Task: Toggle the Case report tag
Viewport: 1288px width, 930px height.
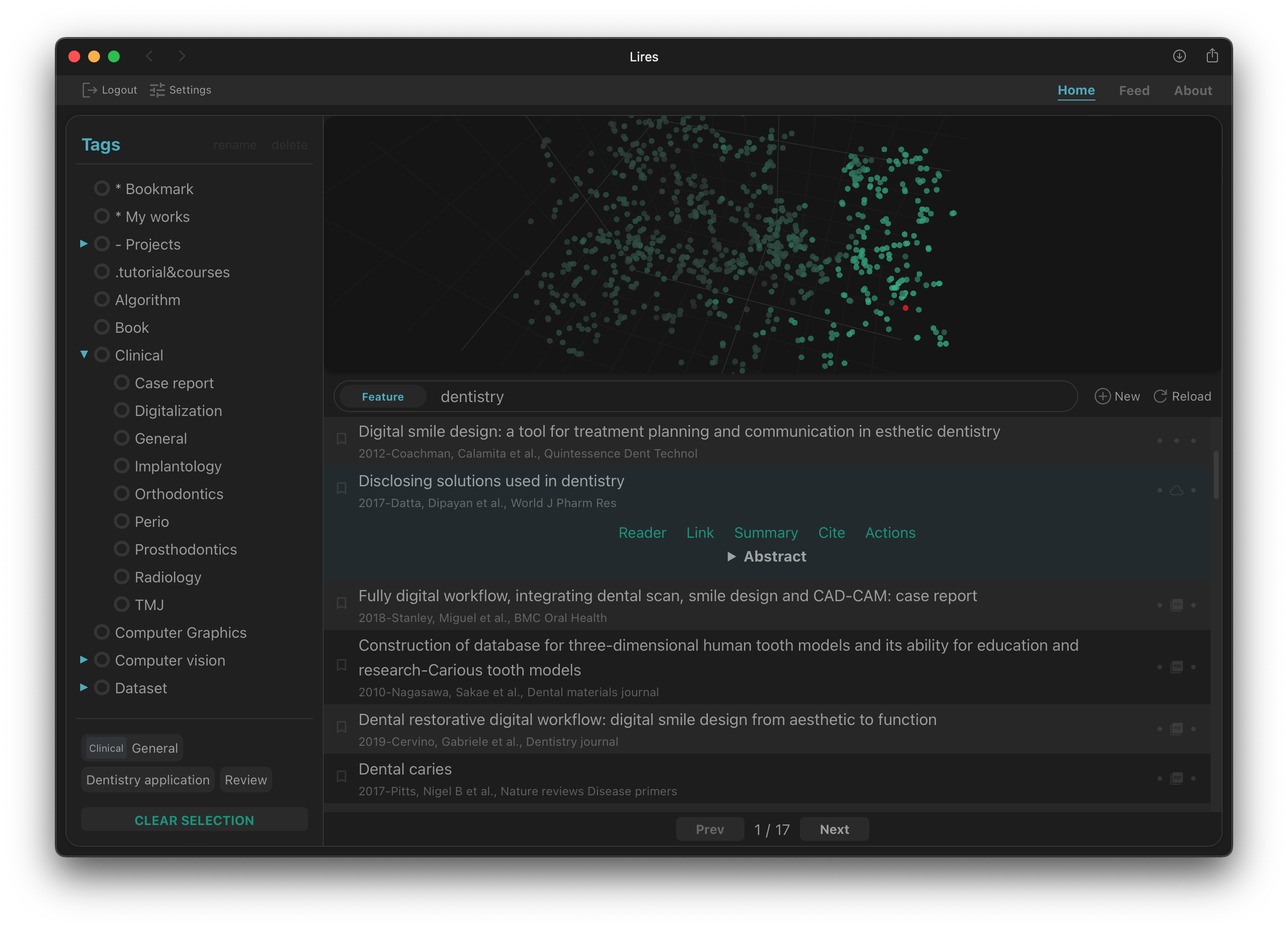Action: point(122,382)
